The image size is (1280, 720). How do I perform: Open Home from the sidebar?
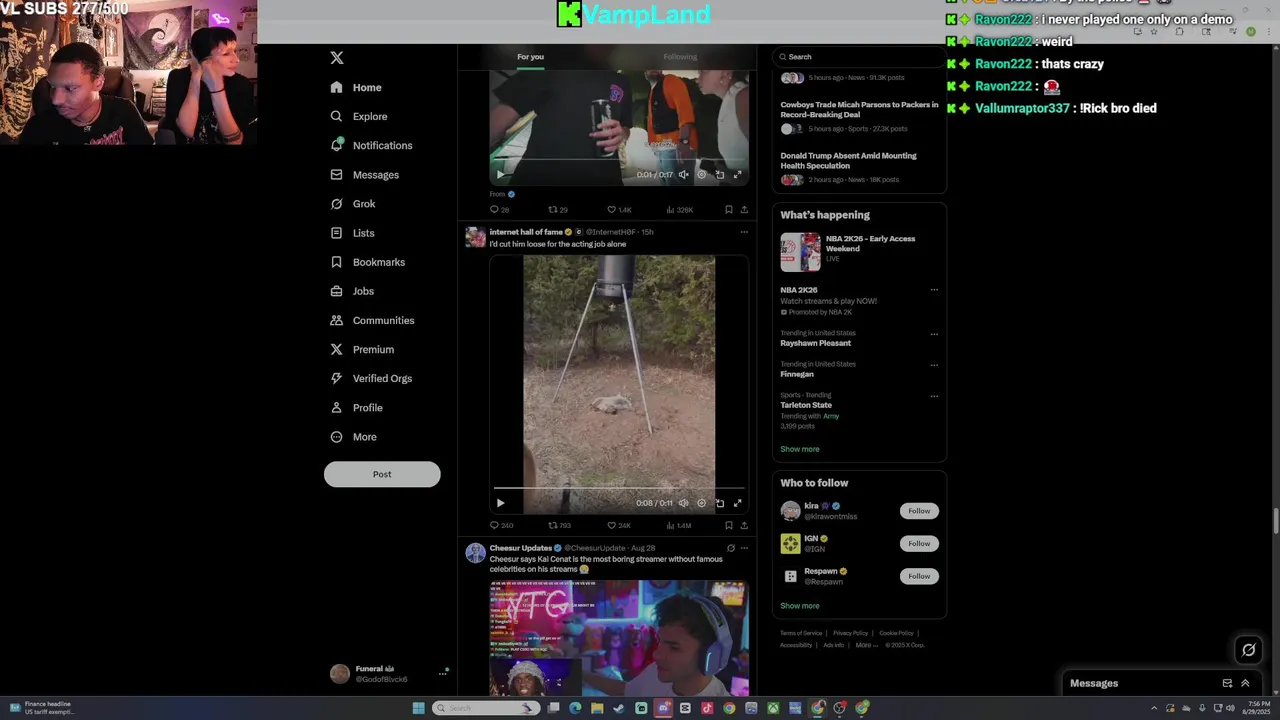point(356,88)
